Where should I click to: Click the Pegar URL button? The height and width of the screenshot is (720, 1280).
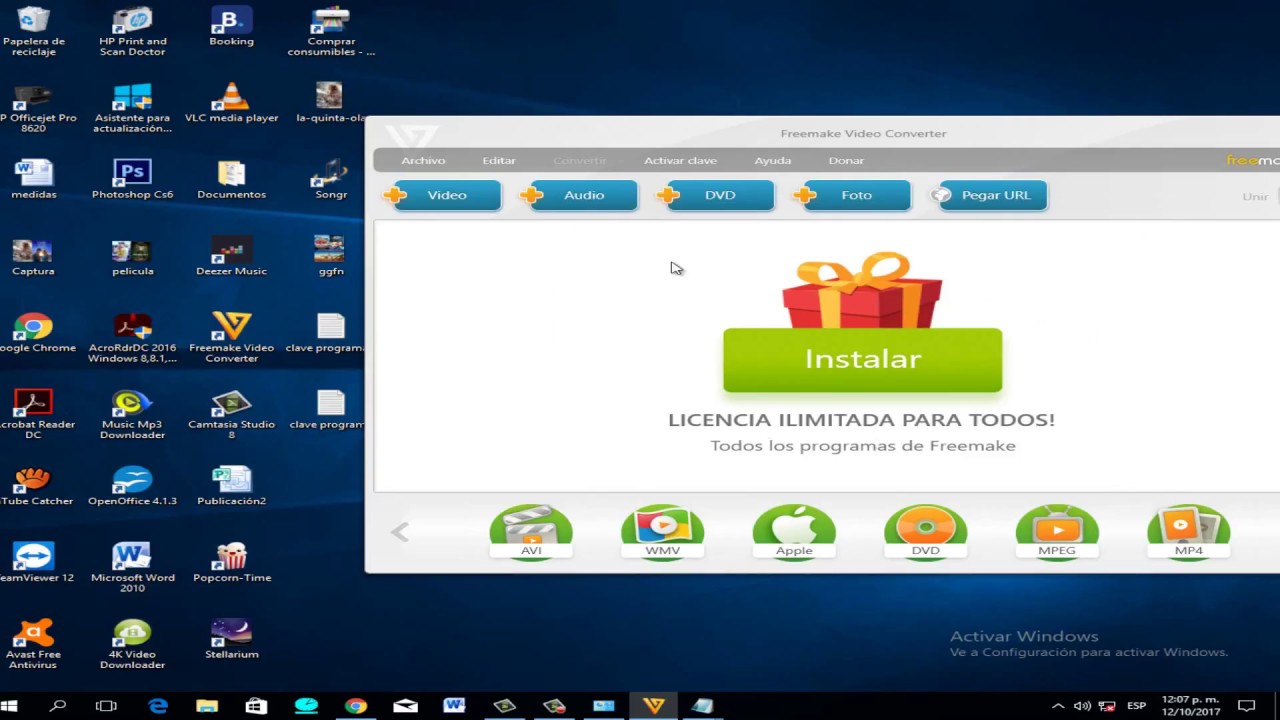point(989,195)
